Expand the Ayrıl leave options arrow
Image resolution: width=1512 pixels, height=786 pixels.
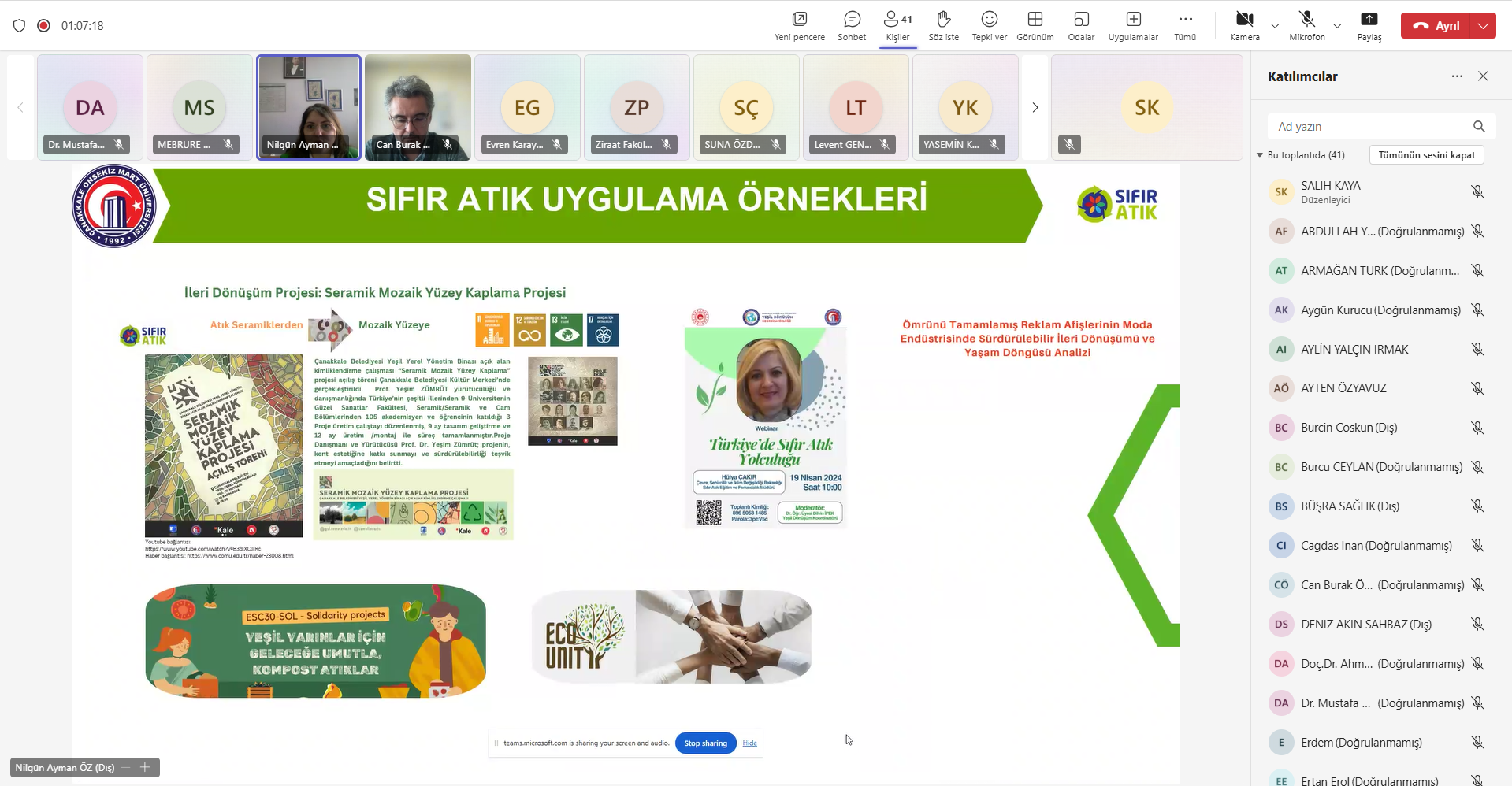pos(1484,26)
